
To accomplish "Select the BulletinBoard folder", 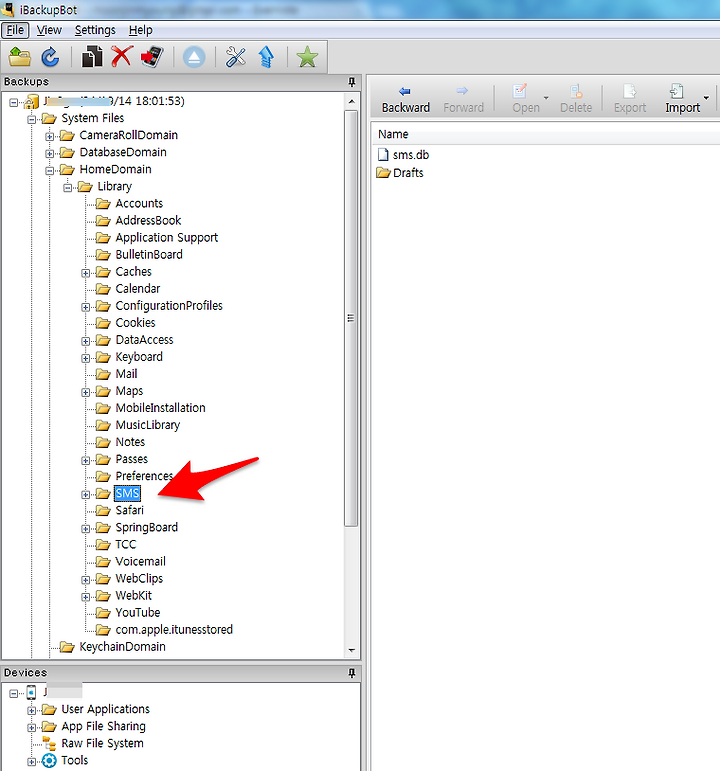I will coord(149,254).
